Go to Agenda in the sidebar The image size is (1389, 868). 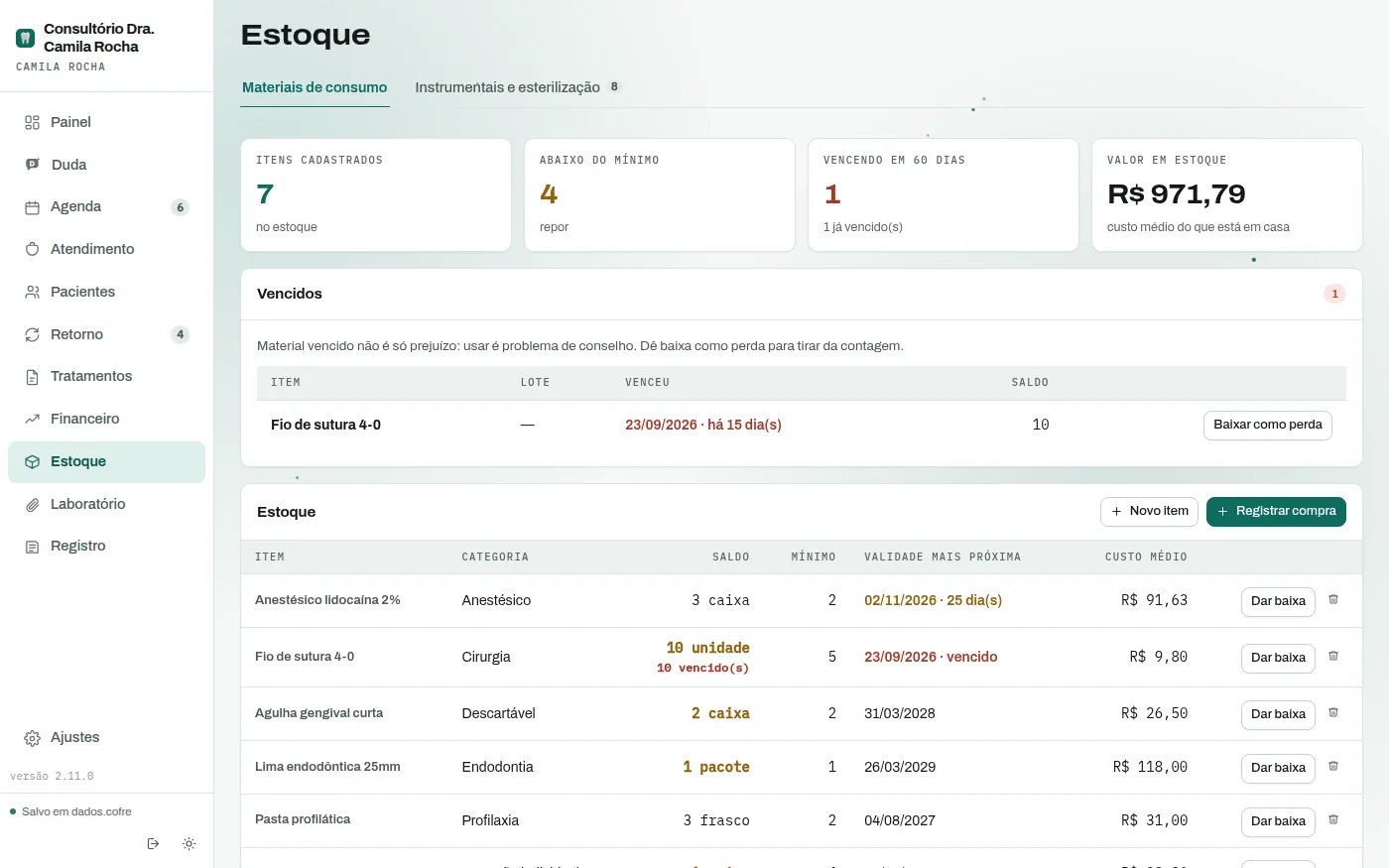pos(106,206)
